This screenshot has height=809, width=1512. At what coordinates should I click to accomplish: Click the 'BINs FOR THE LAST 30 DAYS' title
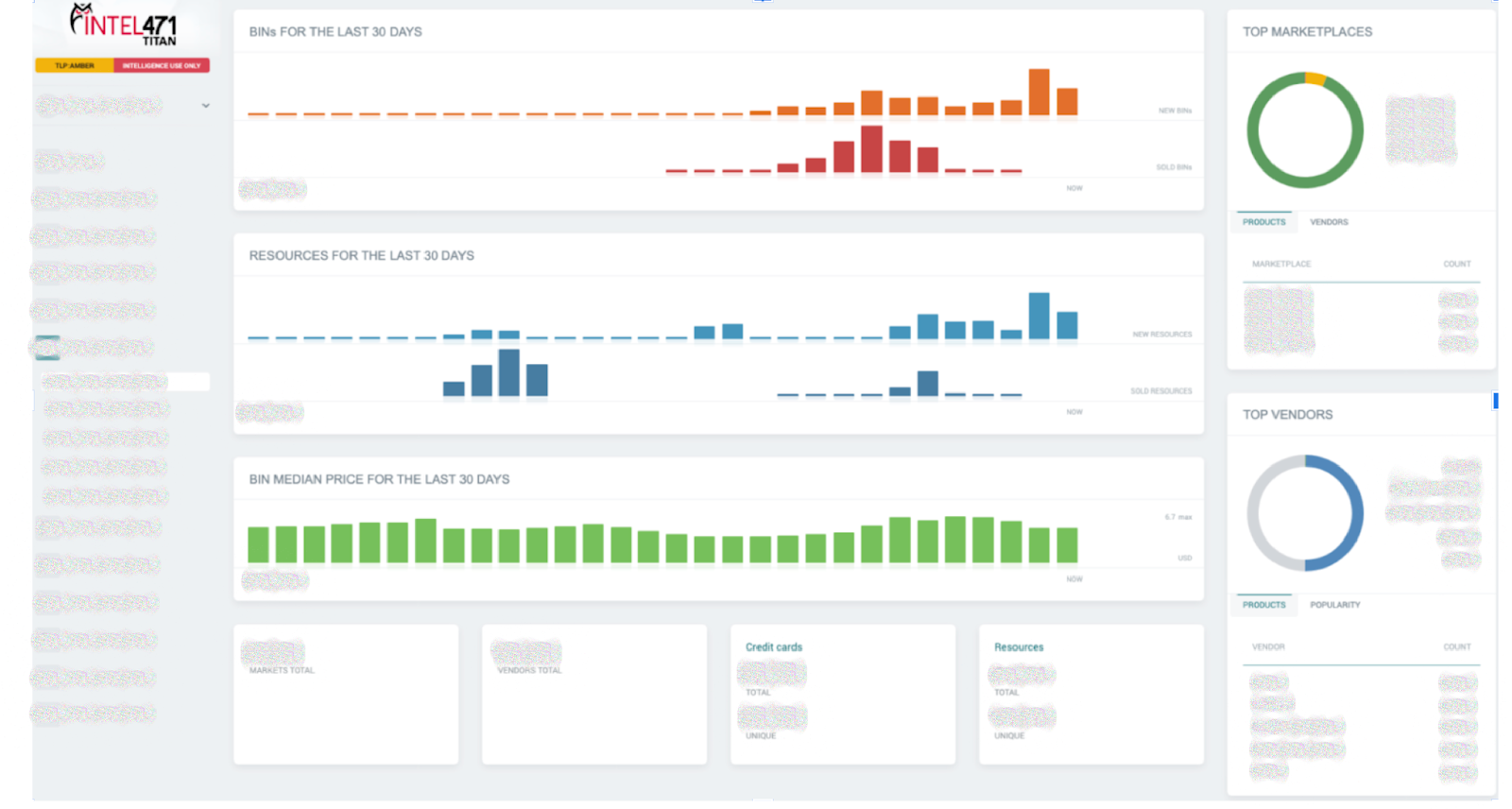(x=335, y=31)
